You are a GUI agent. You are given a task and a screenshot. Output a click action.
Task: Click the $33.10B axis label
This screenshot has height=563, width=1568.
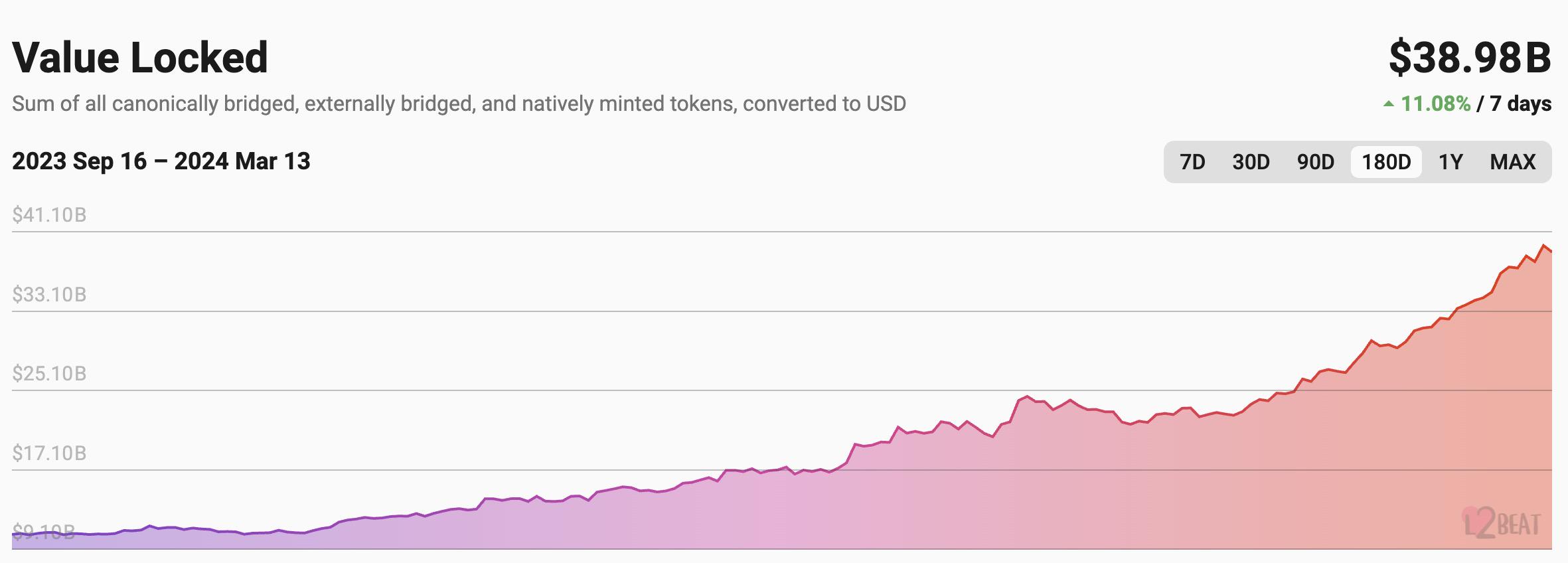(x=49, y=295)
